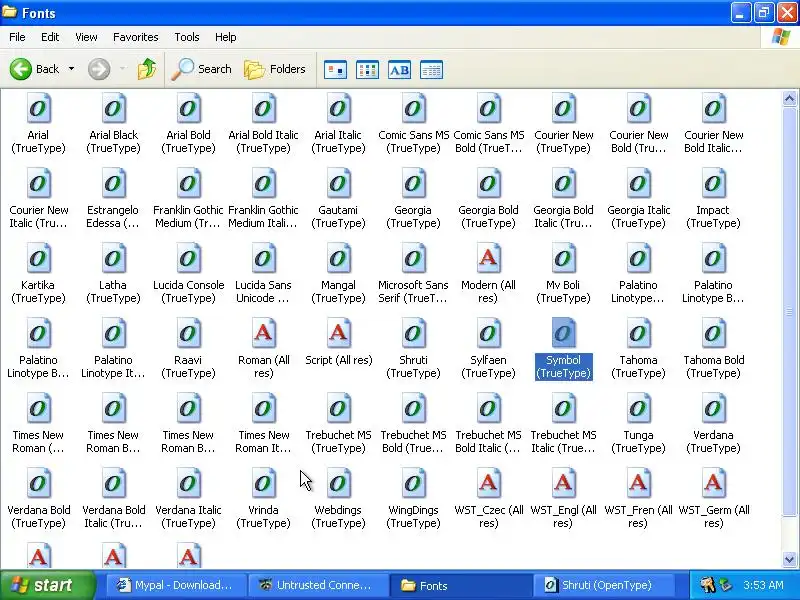This screenshot has width=800, height=600.
Task: Select the Trebuchet MS (TrueType) label
Action: click(339, 442)
